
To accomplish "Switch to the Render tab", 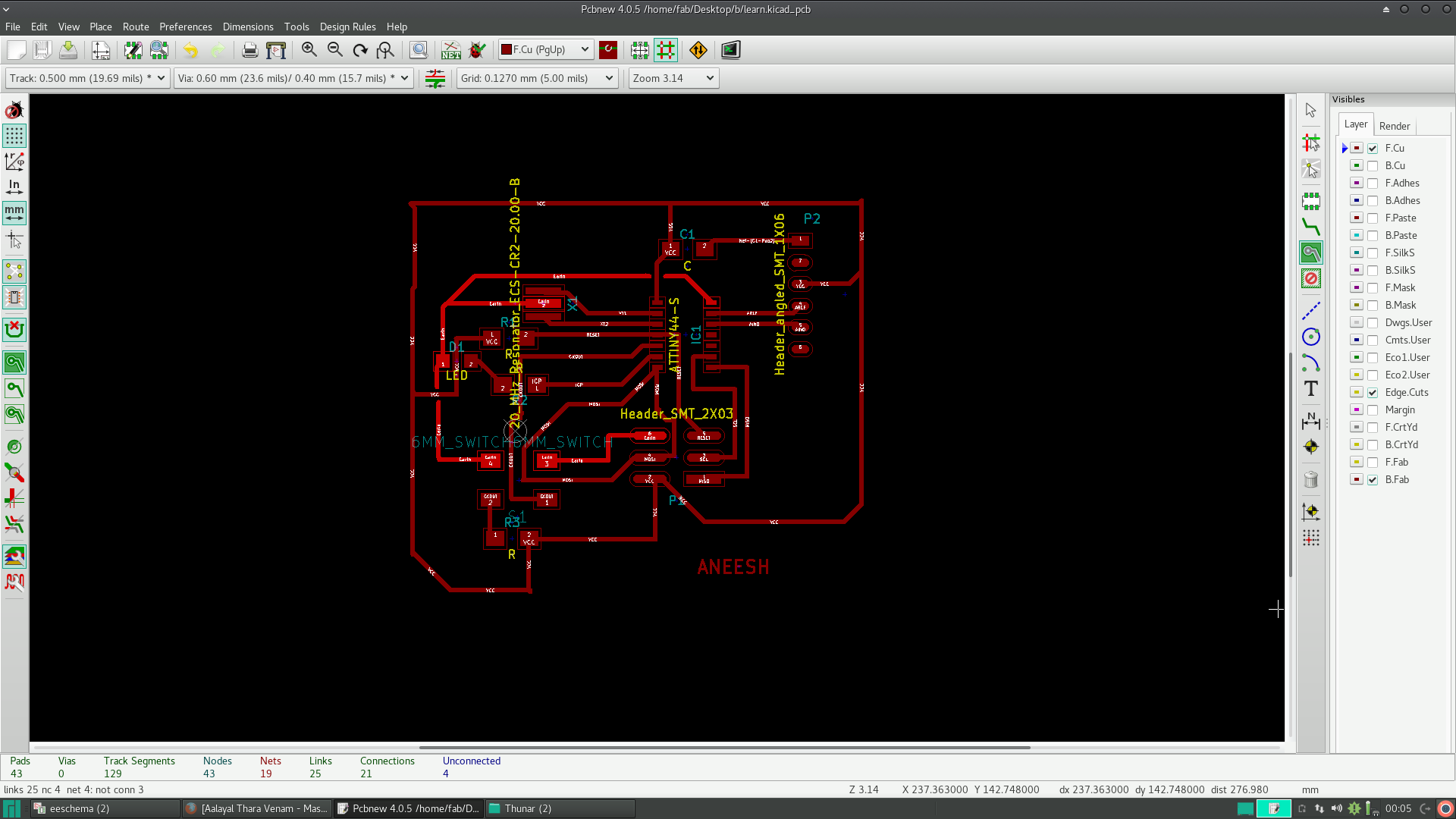I will (x=1394, y=126).
